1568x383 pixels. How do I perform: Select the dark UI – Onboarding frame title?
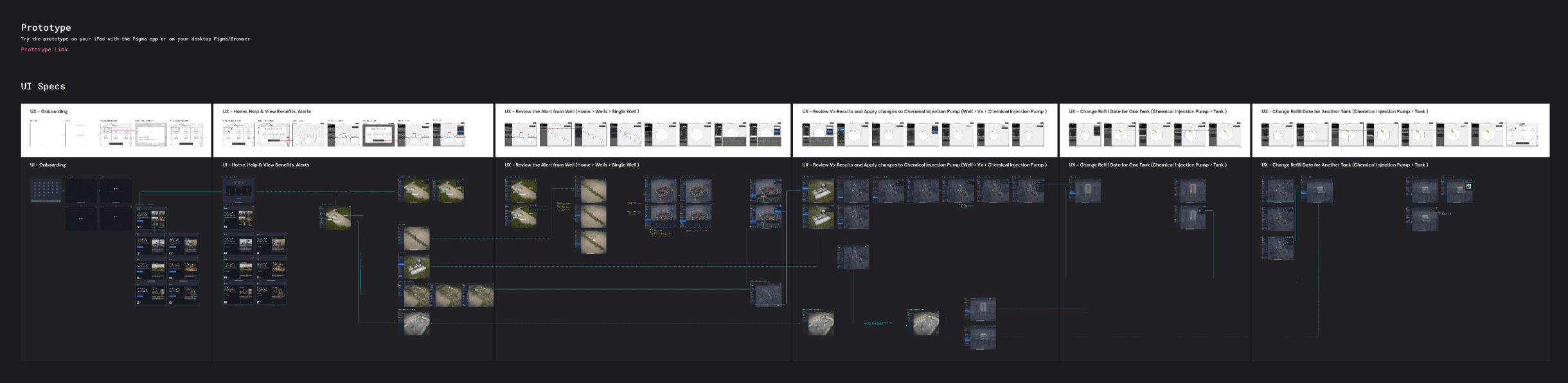(x=48, y=165)
